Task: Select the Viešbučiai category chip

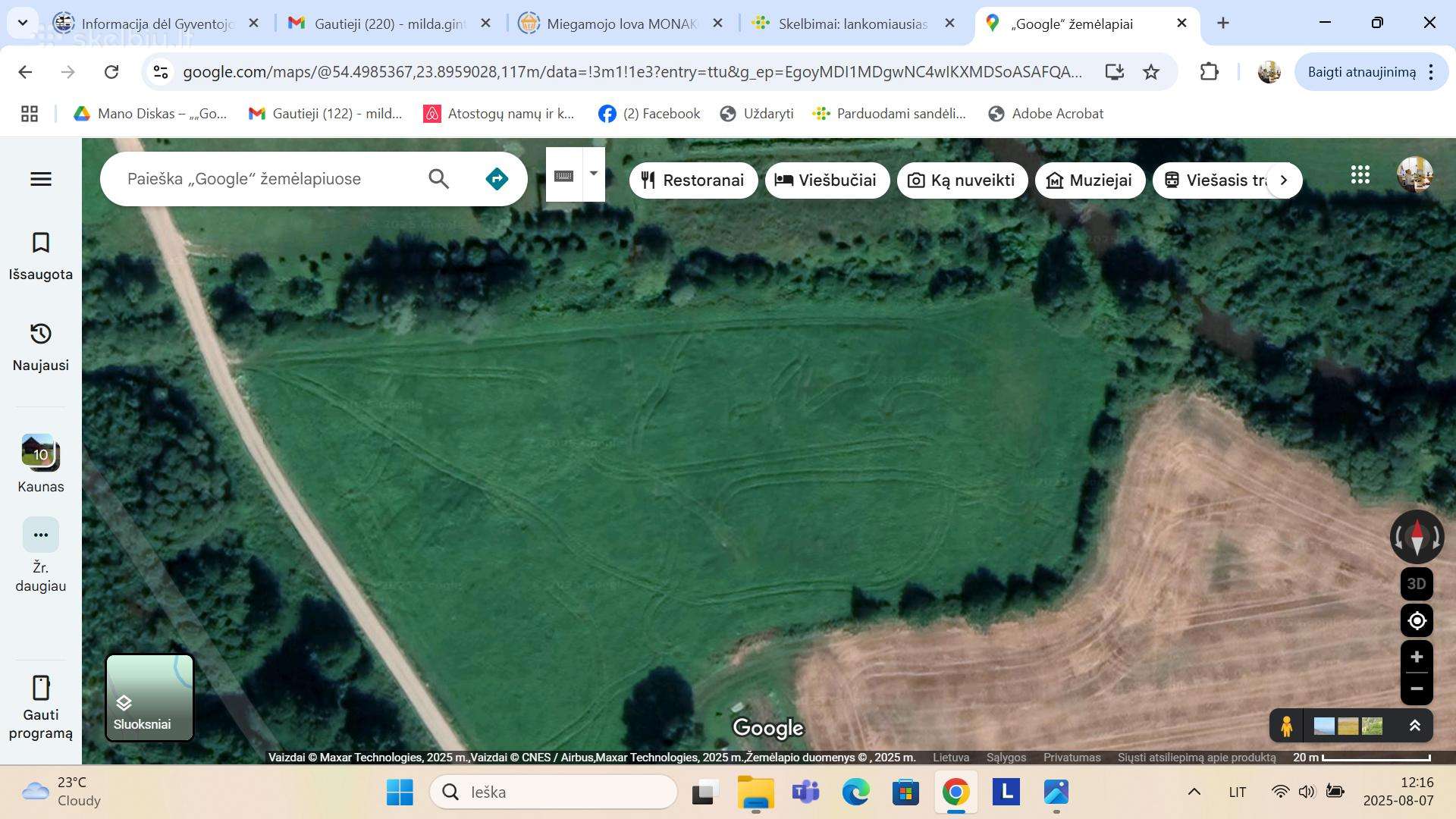Action: [x=827, y=180]
